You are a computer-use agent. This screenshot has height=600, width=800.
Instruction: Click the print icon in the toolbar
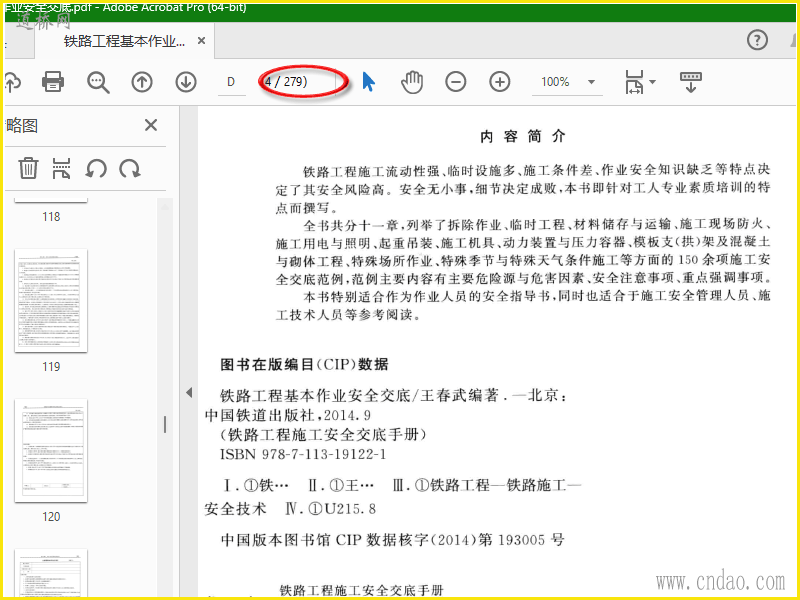point(53,82)
